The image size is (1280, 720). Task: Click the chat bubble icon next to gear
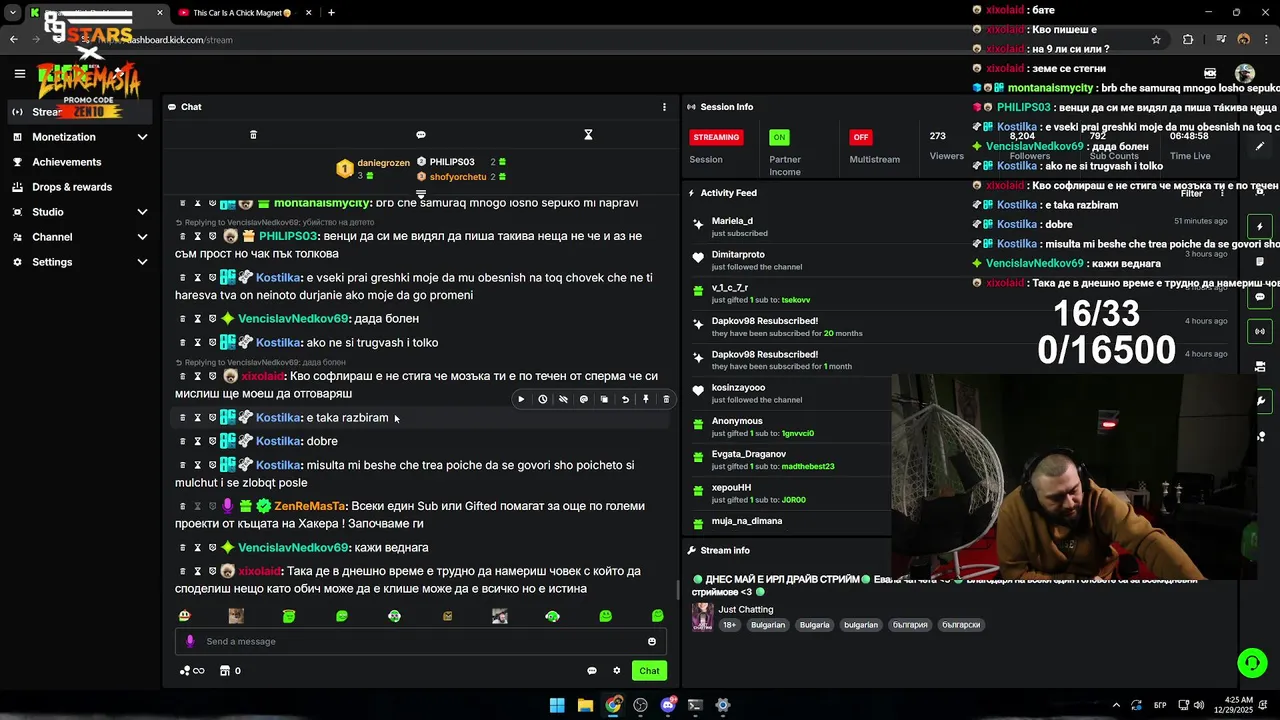592,671
